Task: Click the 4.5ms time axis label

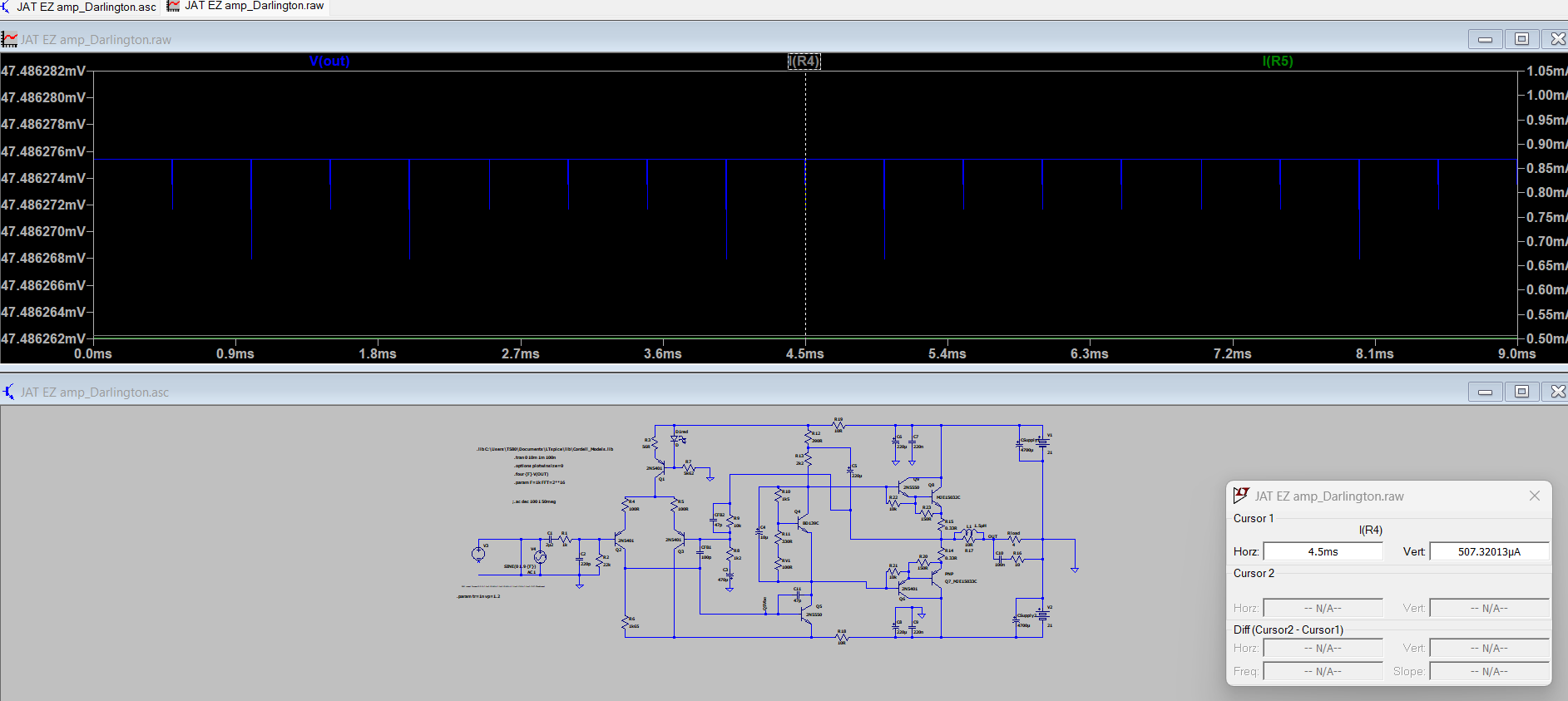Action: [805, 353]
